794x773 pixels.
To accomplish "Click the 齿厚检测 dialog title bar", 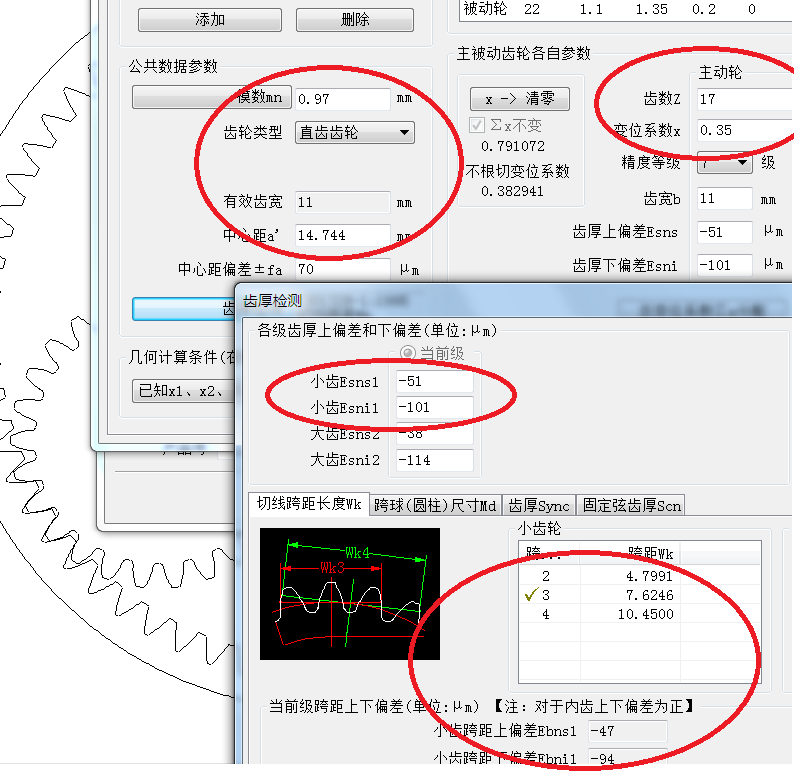I will coord(514,301).
